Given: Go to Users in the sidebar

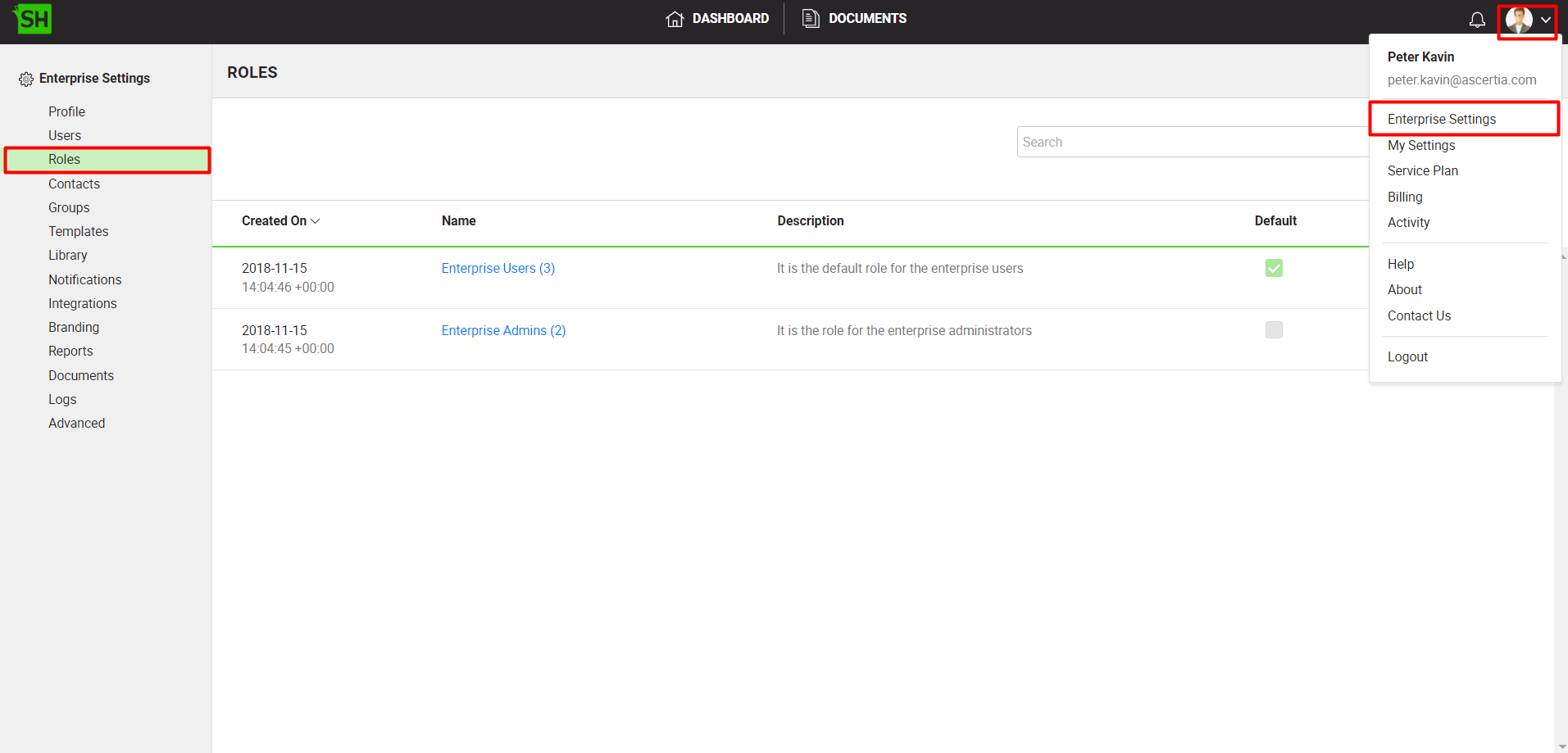Looking at the screenshot, I should point(65,136).
